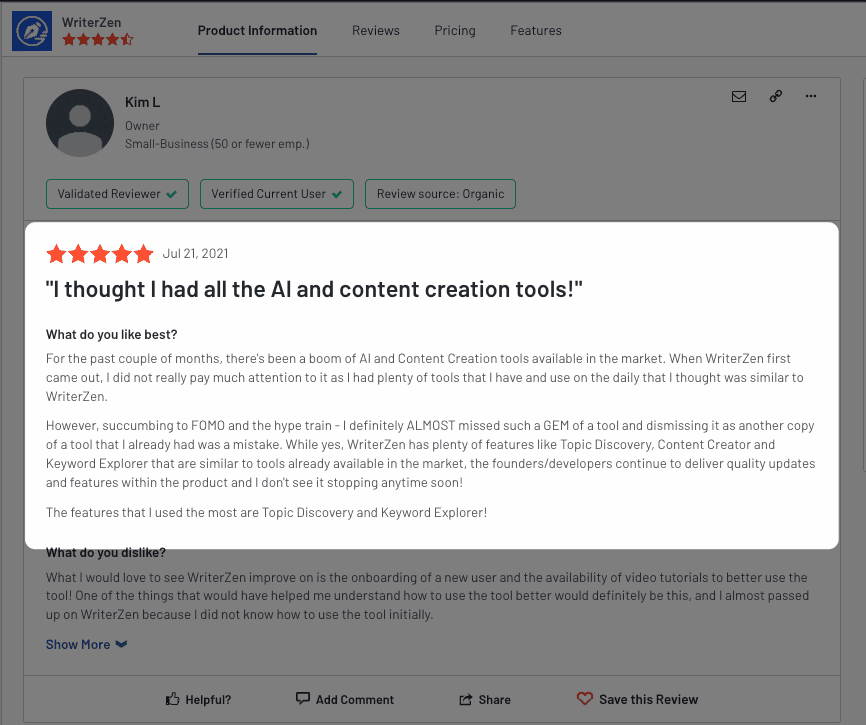Click the Add Comment speech bubble icon

click(x=303, y=698)
